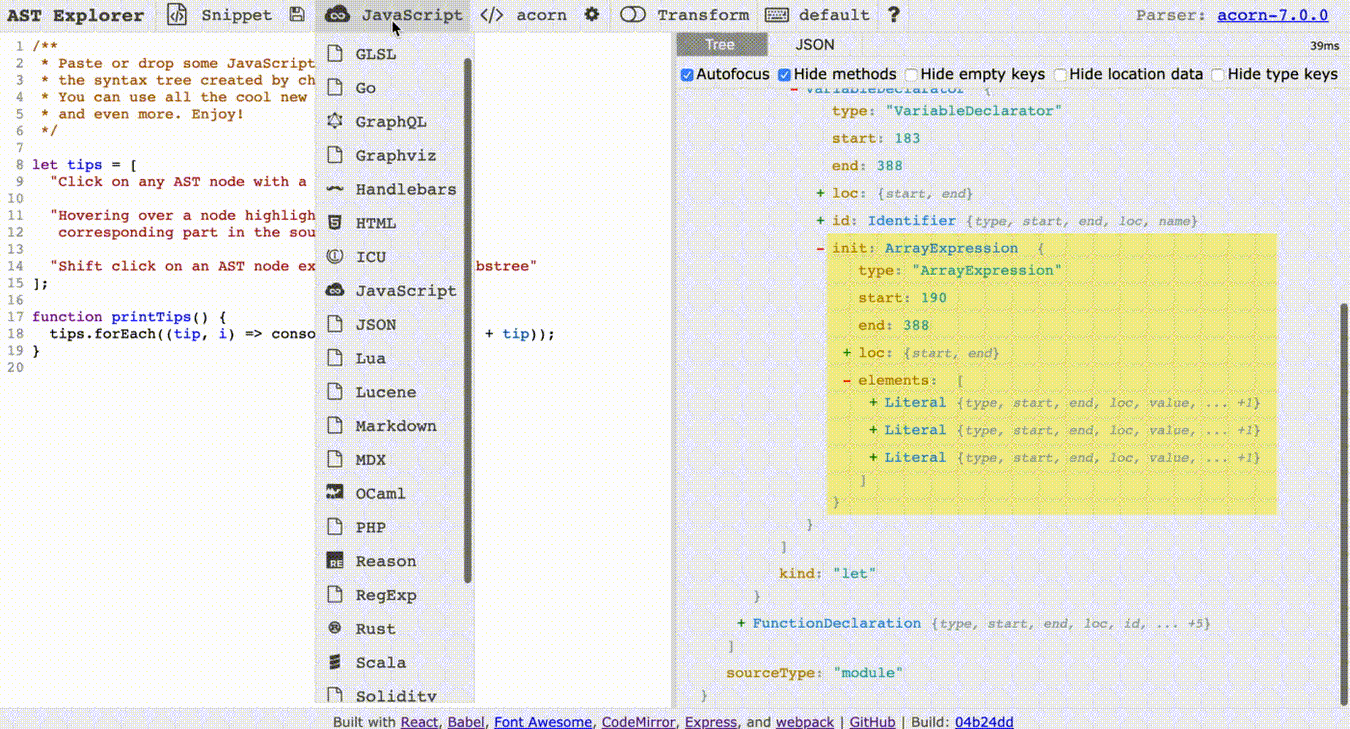Enable Hide empty keys checkbox
Screen dimensions: 1350x729
(911, 75)
